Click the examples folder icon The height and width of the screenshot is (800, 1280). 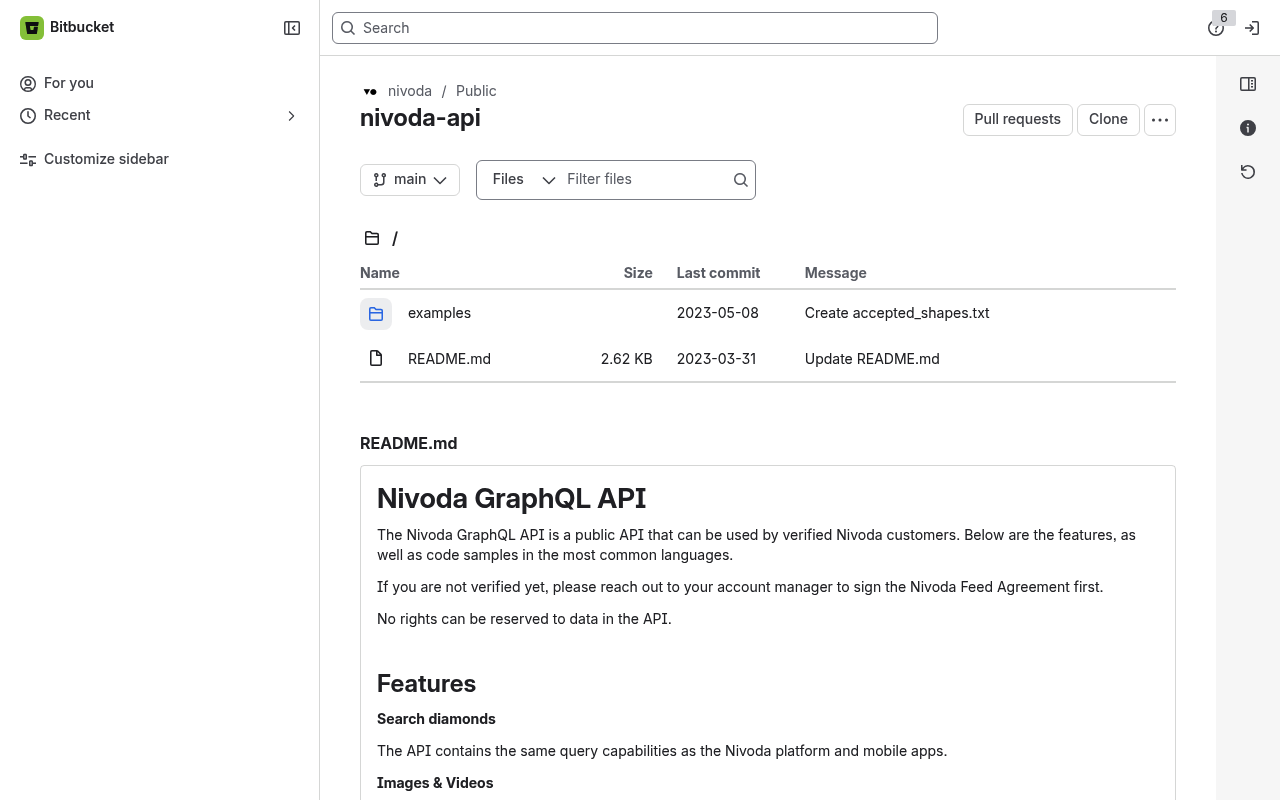[x=376, y=314]
